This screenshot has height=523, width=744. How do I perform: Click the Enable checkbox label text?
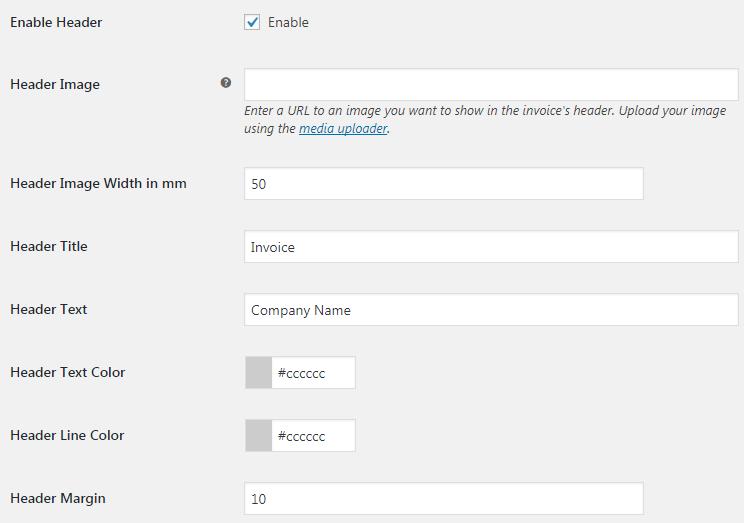[288, 22]
